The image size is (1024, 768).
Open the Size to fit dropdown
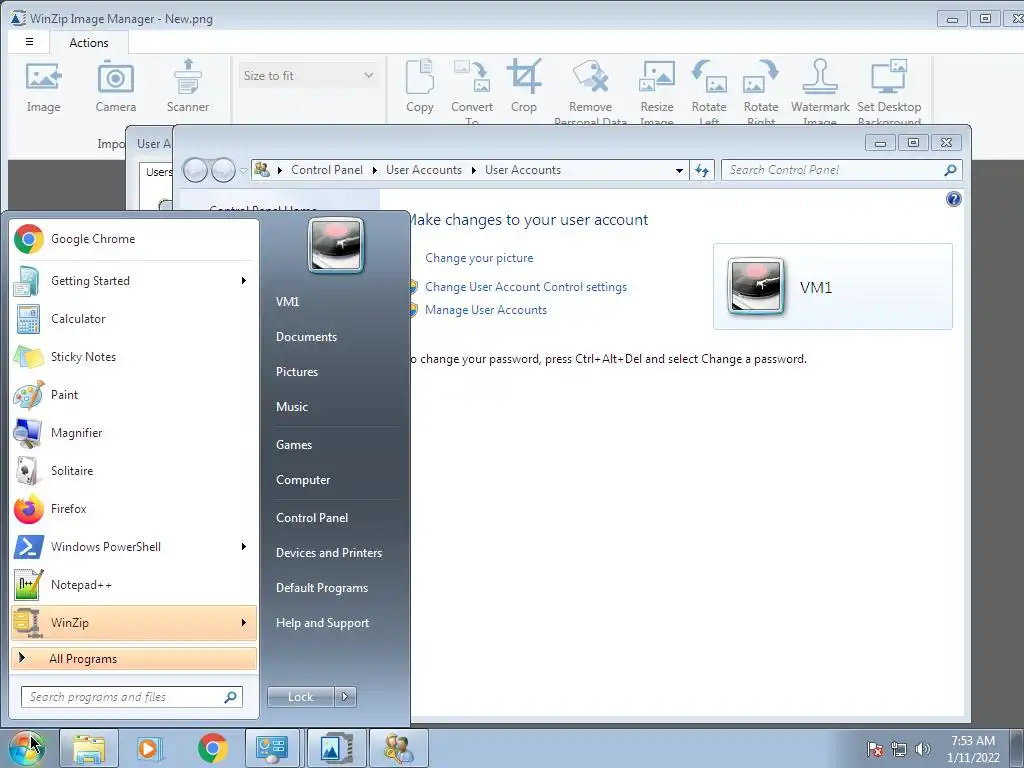click(x=308, y=76)
